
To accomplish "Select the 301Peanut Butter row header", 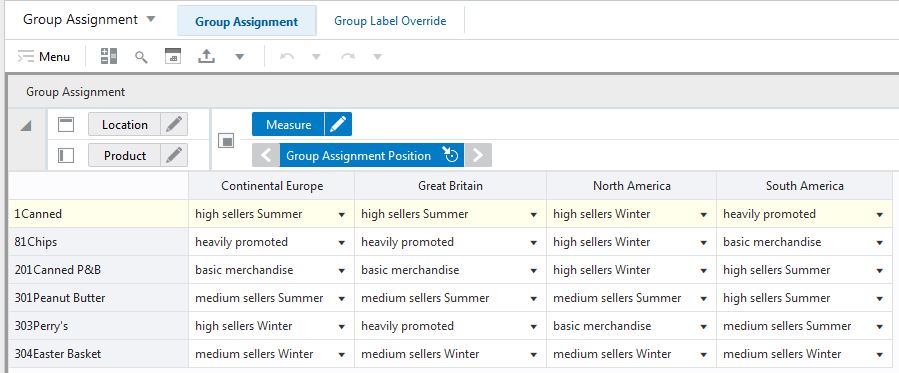I will (98, 298).
